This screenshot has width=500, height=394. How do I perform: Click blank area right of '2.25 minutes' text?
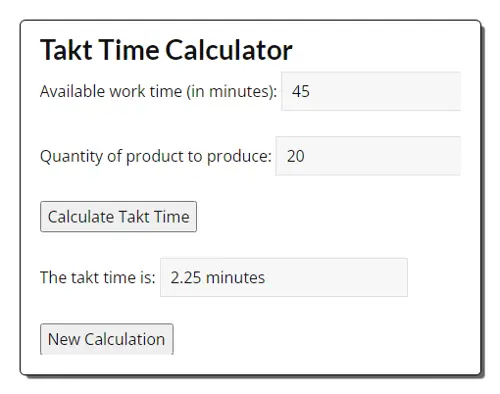pos(335,277)
